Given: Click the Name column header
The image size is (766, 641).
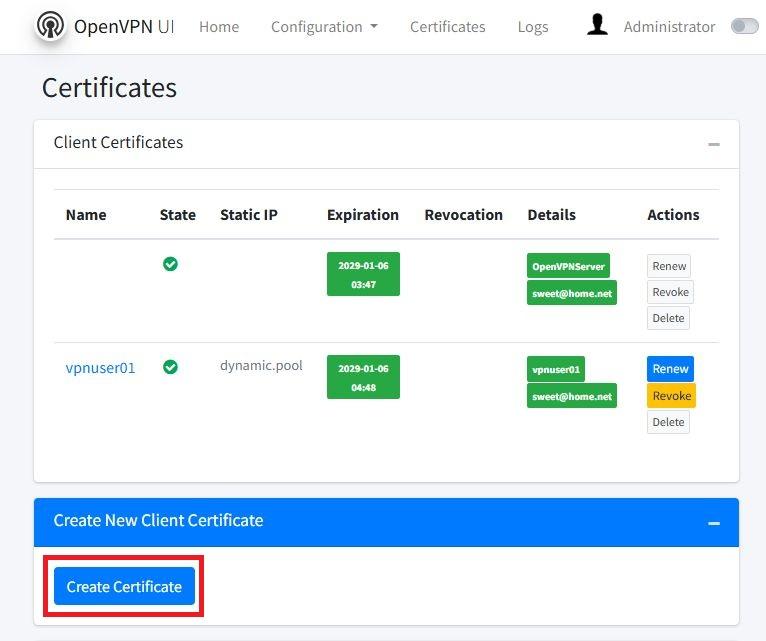Looking at the screenshot, I should [x=86, y=215].
